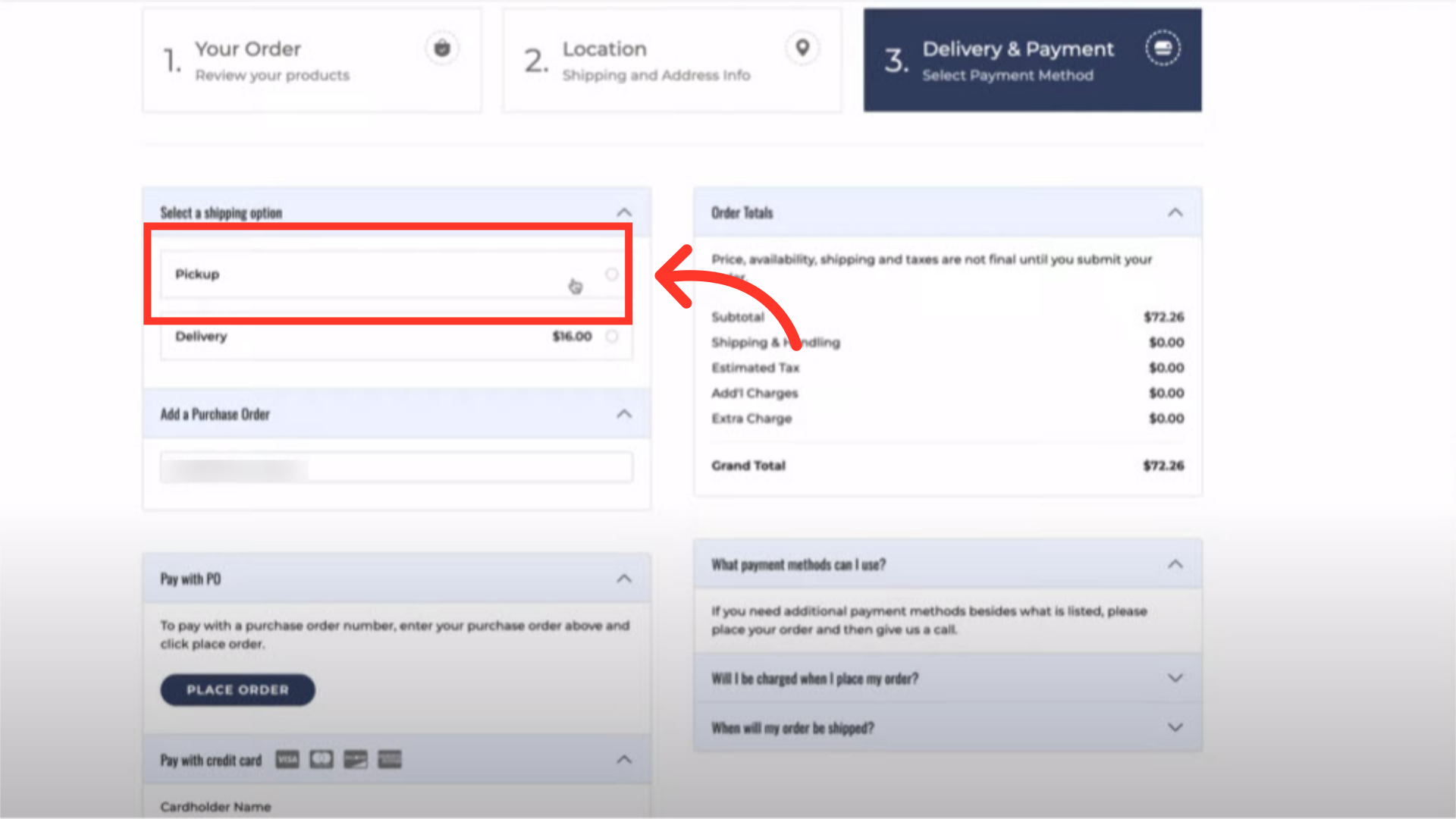This screenshot has width=1456, height=819.
Task: Click the location pin icon
Action: [802, 48]
